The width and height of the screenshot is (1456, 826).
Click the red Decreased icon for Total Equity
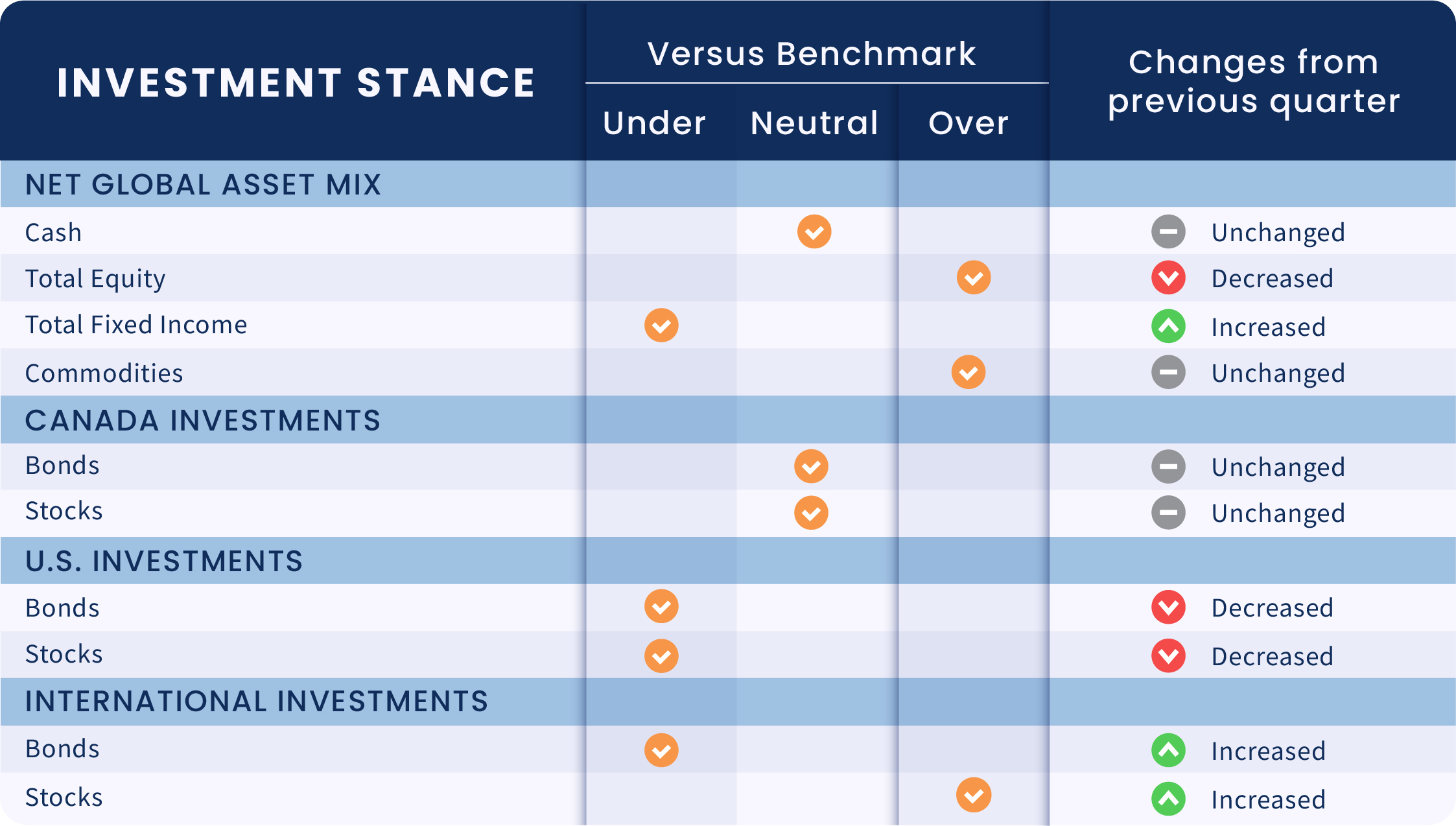point(1168,278)
